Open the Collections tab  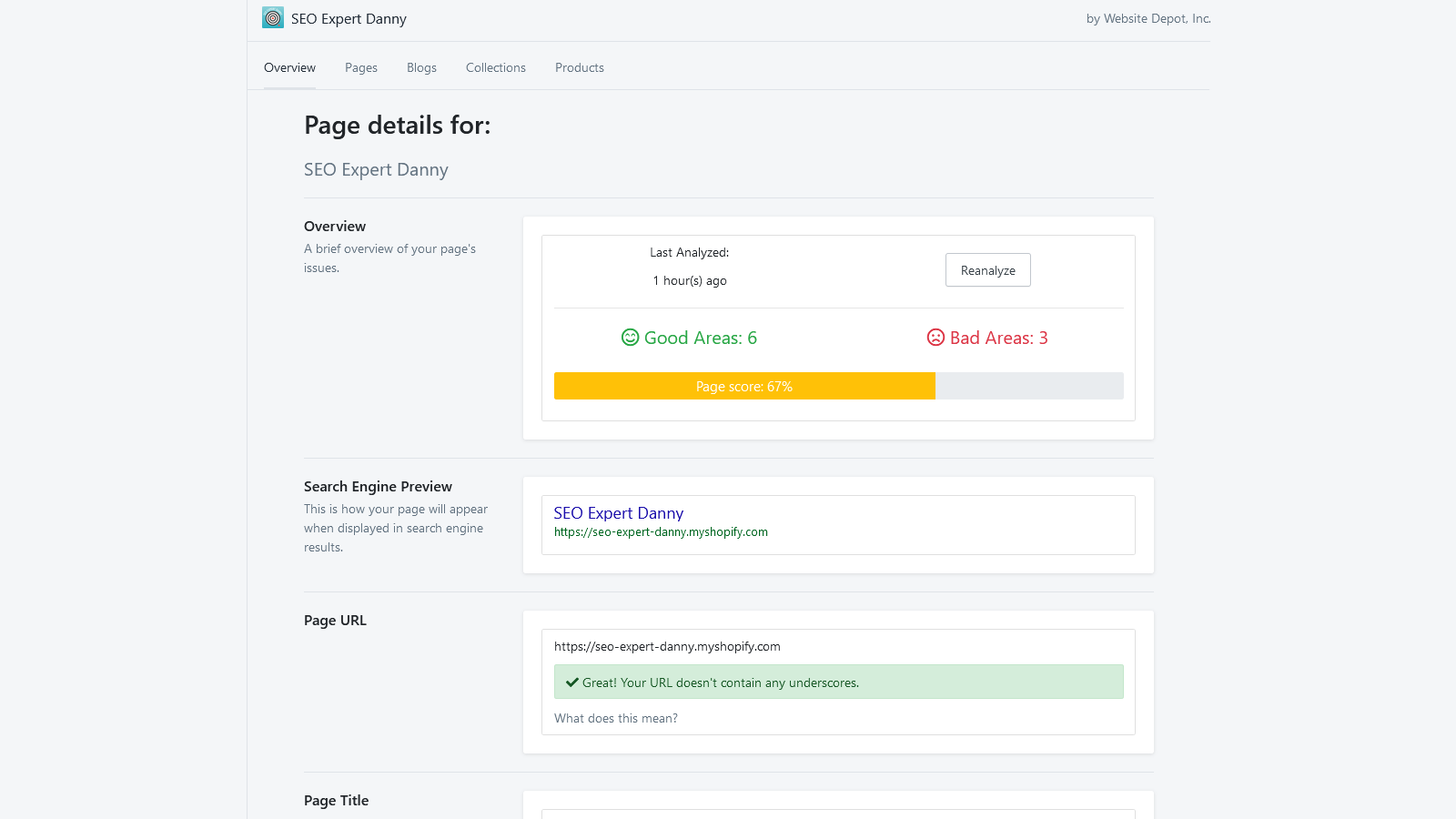(496, 67)
